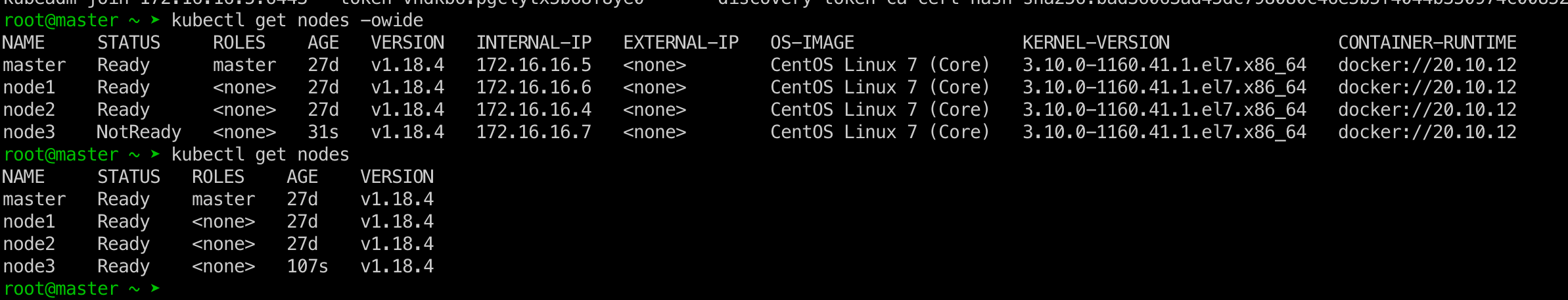Click the kernel version in master's row

[1164, 65]
